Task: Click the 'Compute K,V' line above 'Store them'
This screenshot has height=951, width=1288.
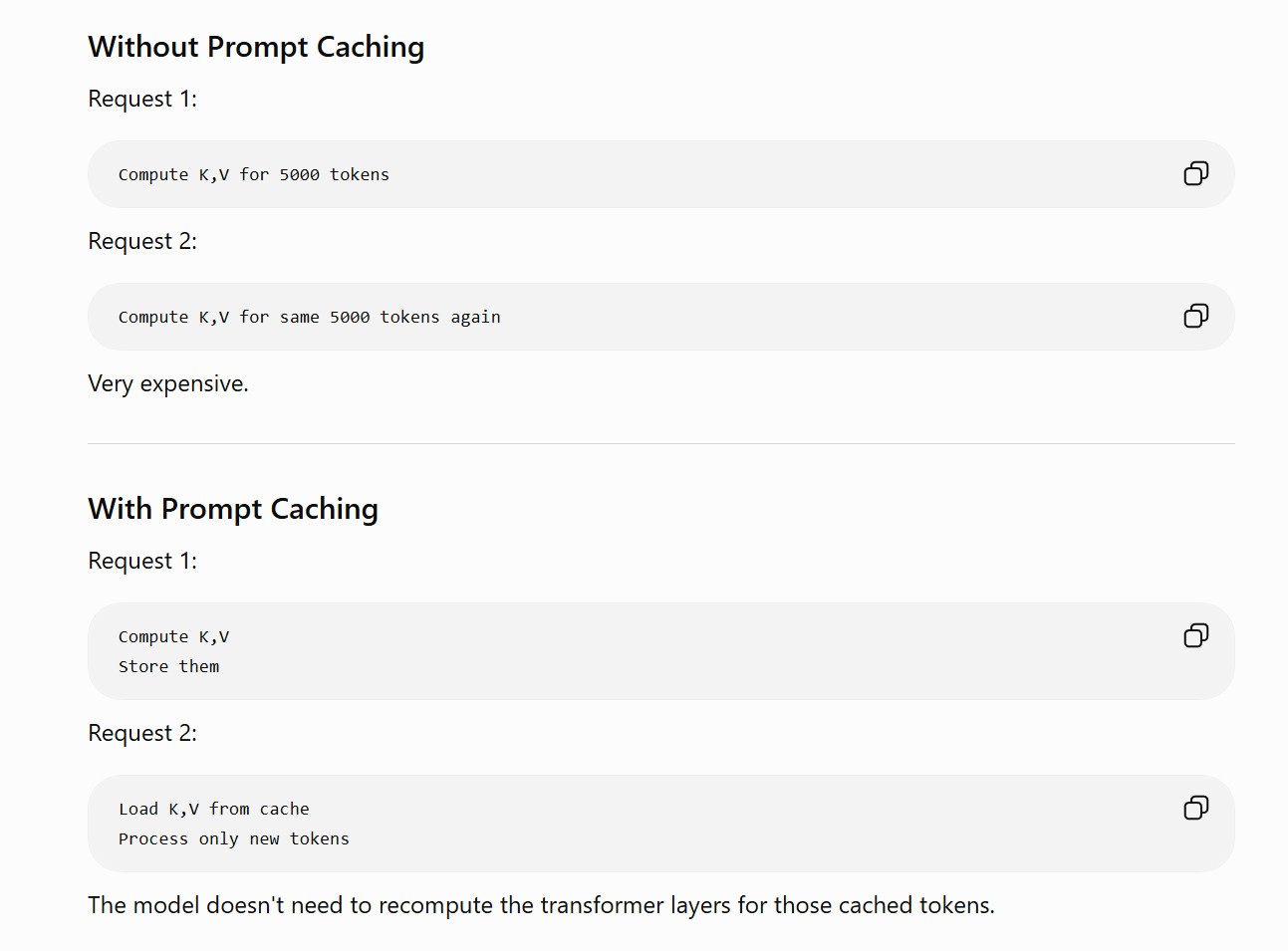Action: pyautogui.click(x=174, y=636)
